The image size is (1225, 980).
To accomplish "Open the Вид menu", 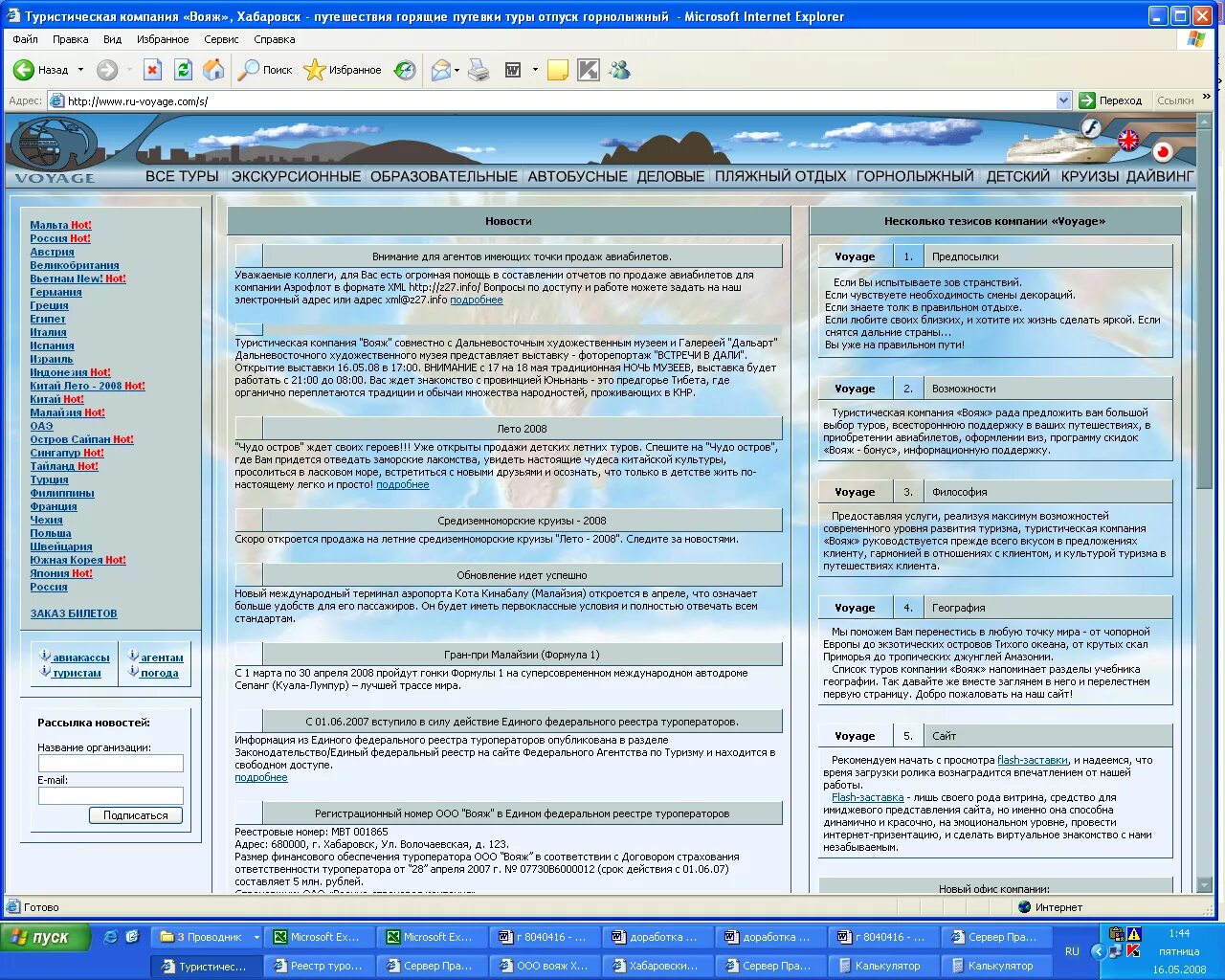I will coord(112,39).
